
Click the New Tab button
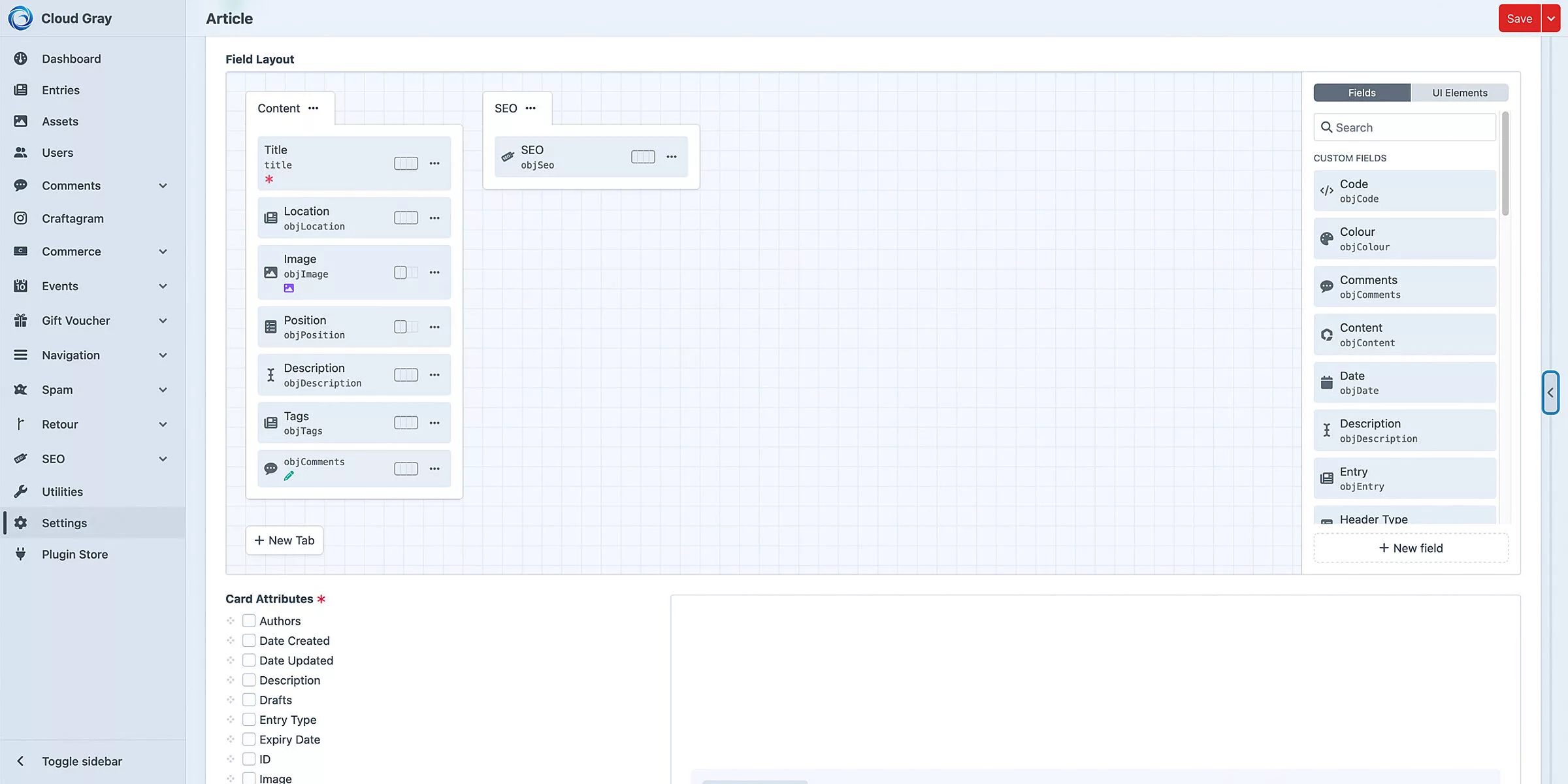point(284,540)
